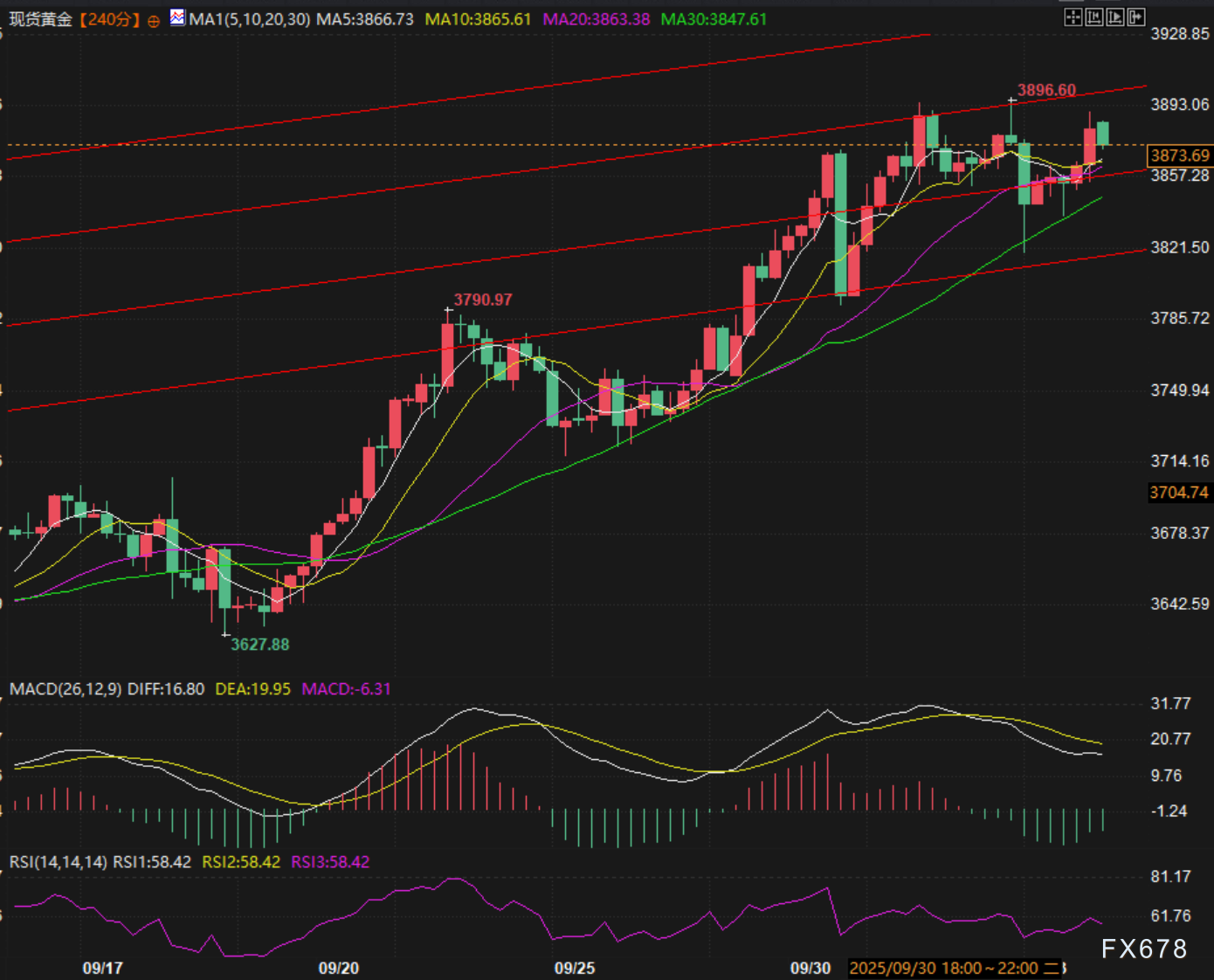This screenshot has height=980, width=1214.
Task: Open RSI(14,14,14) indicator settings
Action: point(59,862)
